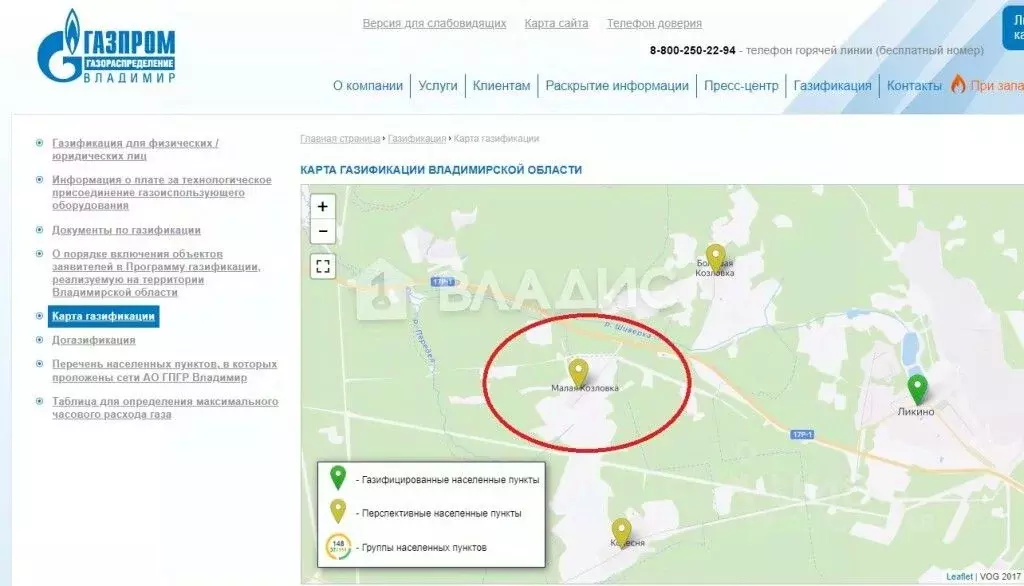Zoom out on the map
The width and height of the screenshot is (1024, 586).
pyautogui.click(x=323, y=231)
